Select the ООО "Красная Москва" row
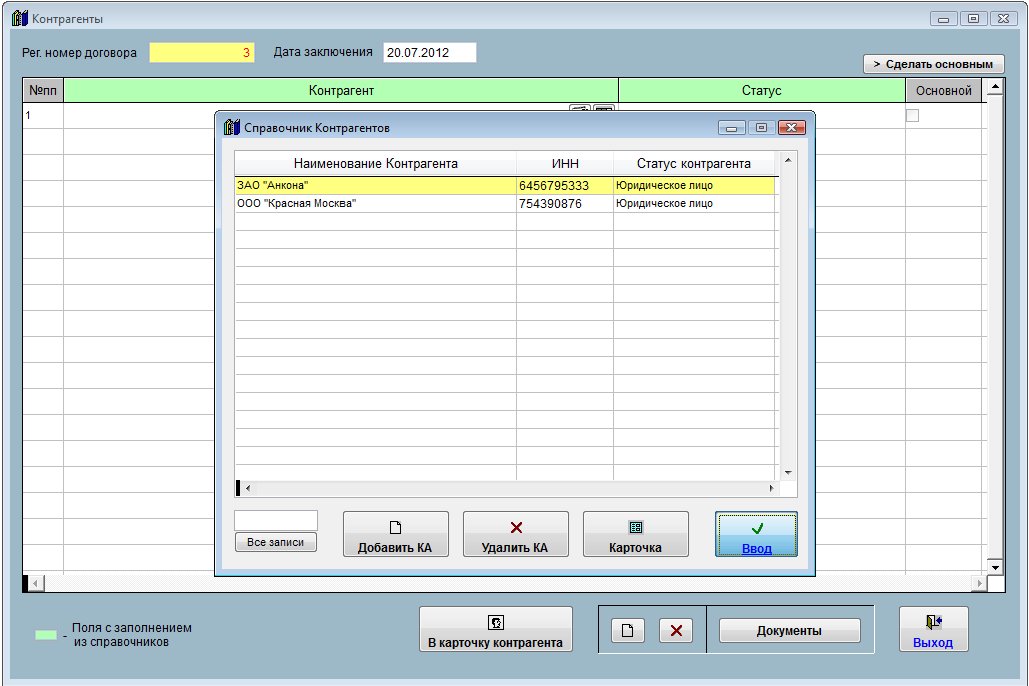 tap(505, 204)
